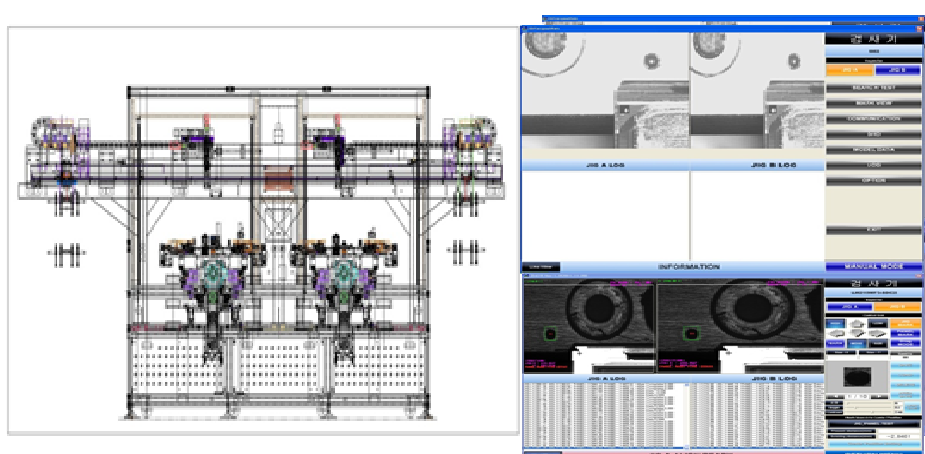The width and height of the screenshot is (925, 454).
Task: Select the orange JIG A button in top panel
Action: coord(849,70)
